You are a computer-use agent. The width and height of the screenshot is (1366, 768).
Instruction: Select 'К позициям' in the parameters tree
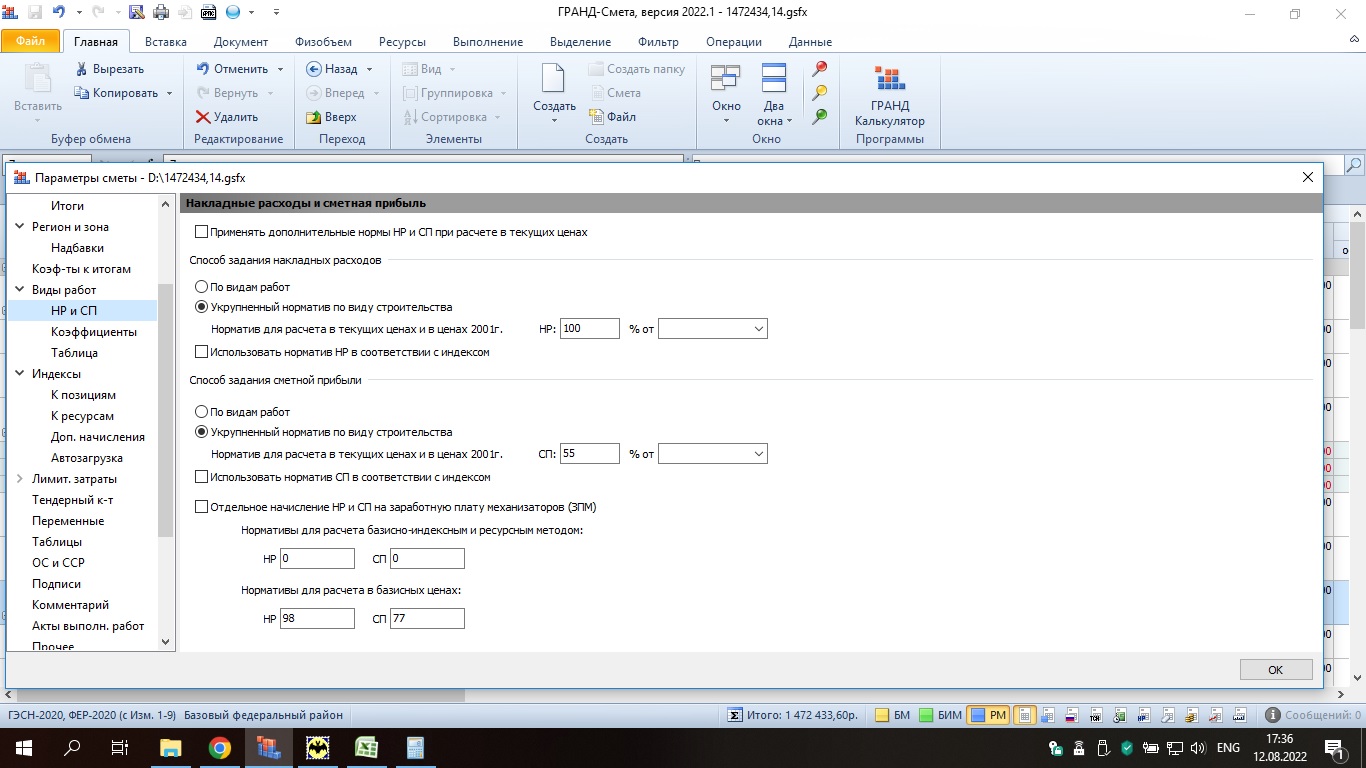83,395
